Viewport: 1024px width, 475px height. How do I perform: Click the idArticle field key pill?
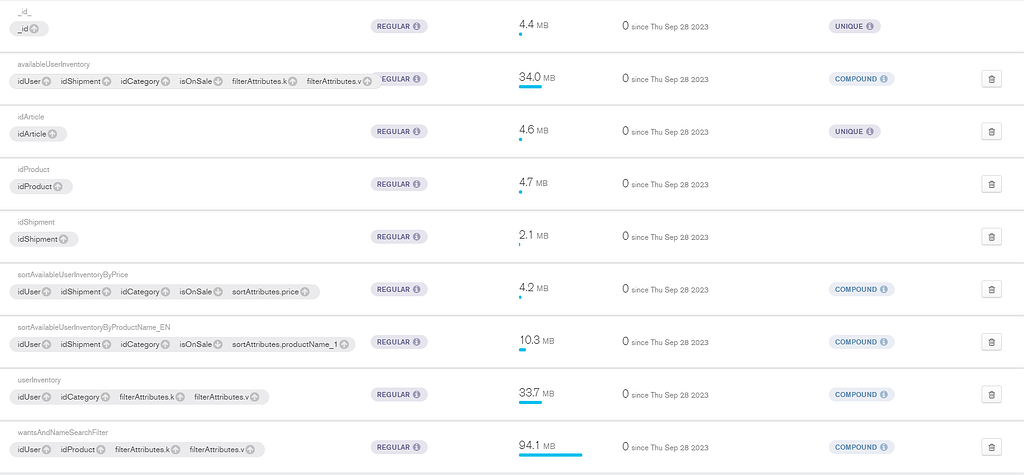tap(39, 133)
